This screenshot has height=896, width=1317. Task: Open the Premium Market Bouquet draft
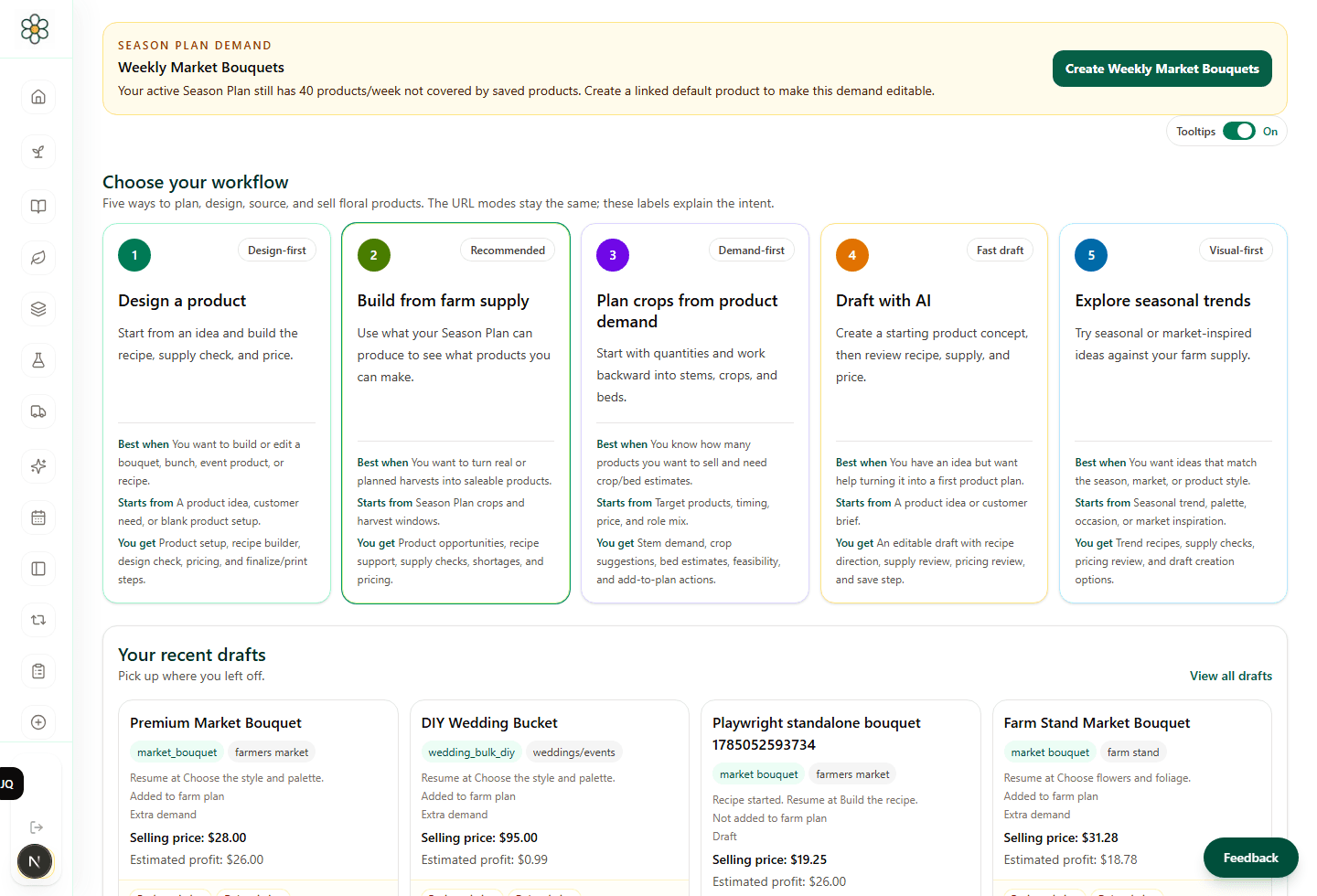[x=216, y=723]
